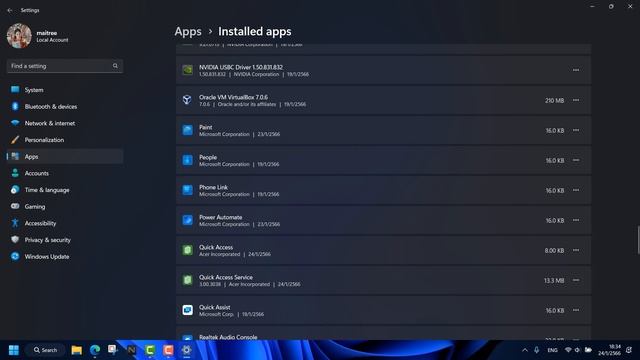Viewport: 640px width, 360px height.
Task: Open File Explorer from the taskbar
Action: [x=76, y=350]
